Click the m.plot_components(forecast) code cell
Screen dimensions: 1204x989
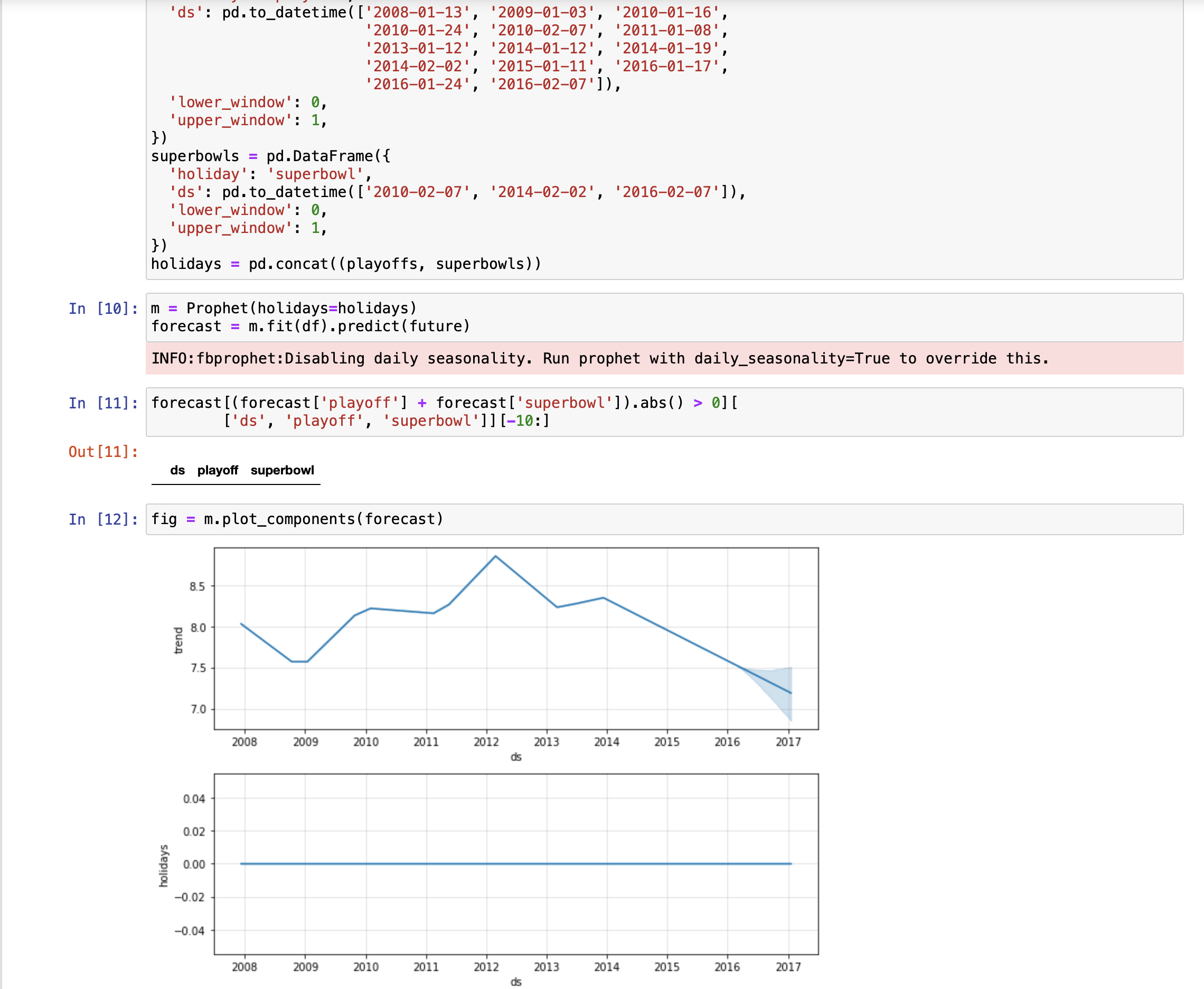click(x=297, y=519)
